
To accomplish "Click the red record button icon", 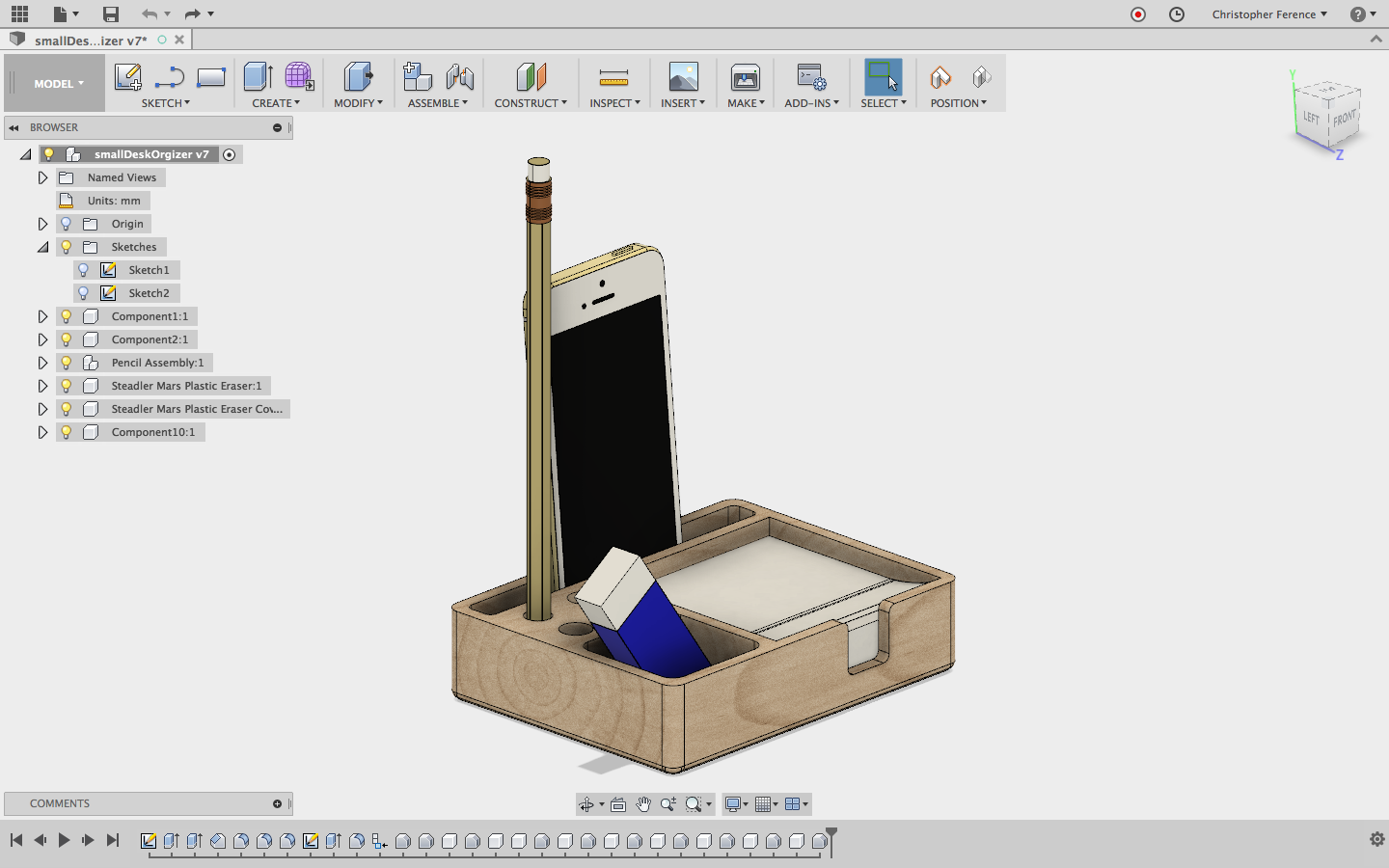I will (1138, 14).
